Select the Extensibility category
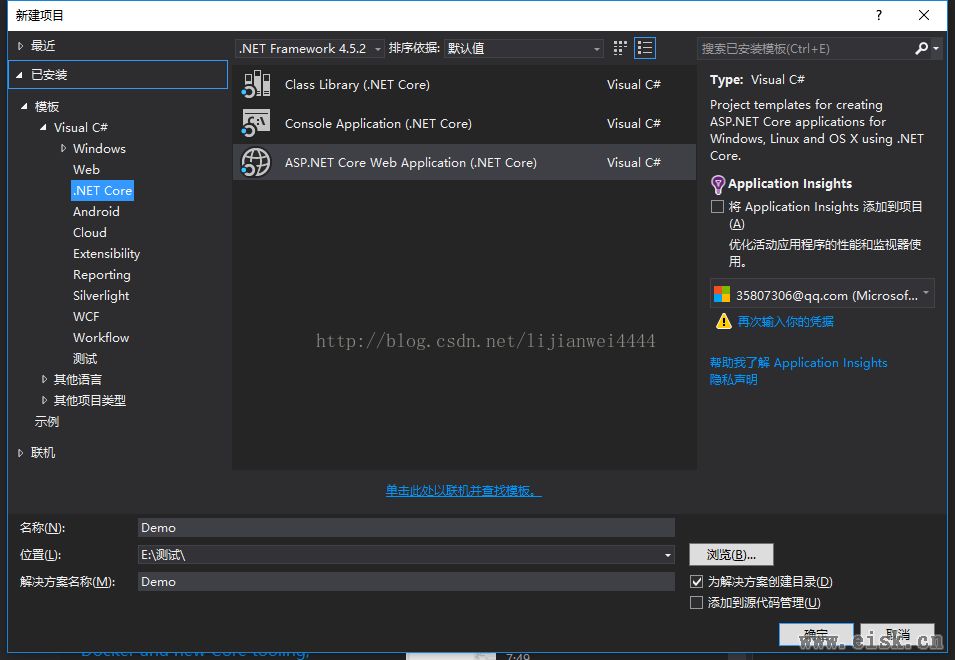 pos(107,253)
